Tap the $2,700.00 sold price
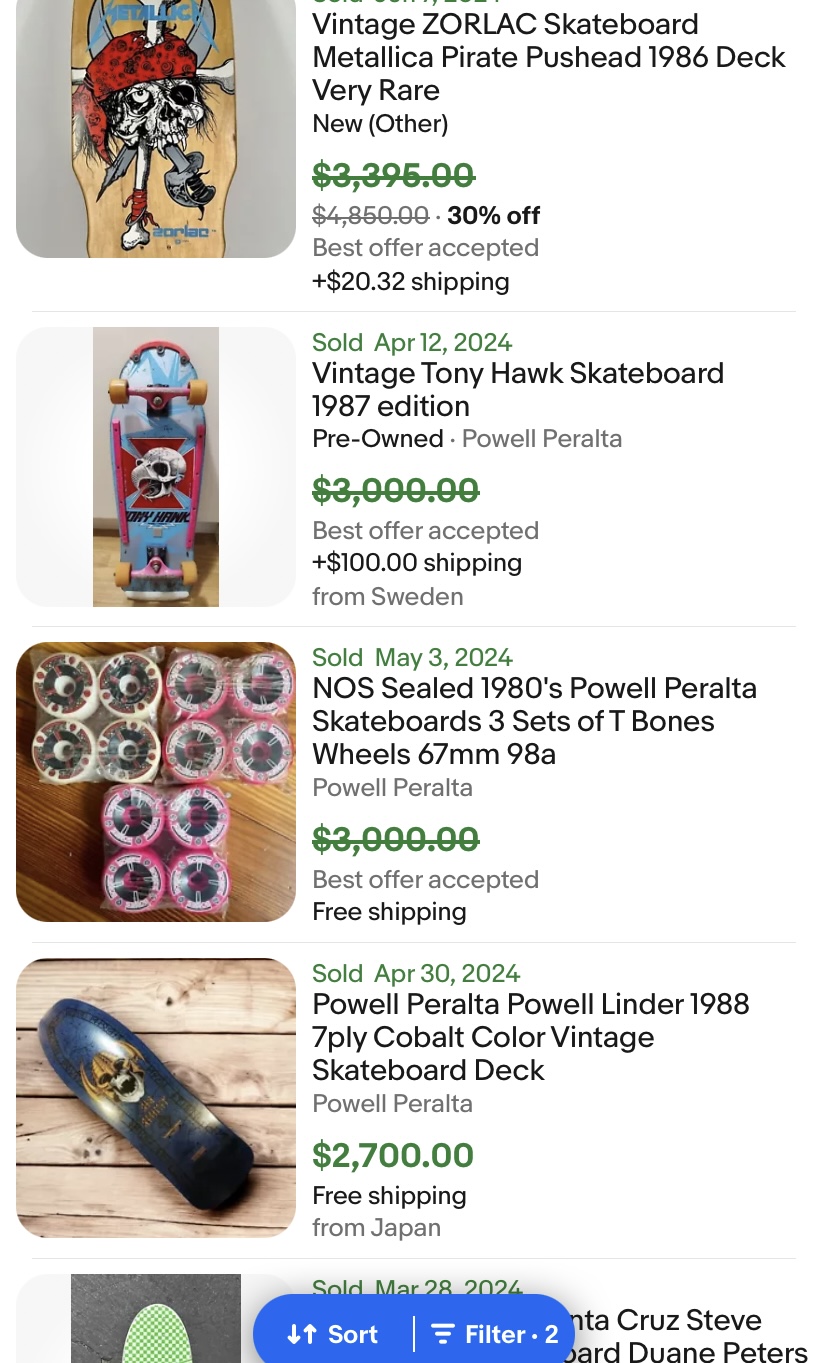The width and height of the screenshot is (828, 1363). pyautogui.click(x=393, y=1155)
